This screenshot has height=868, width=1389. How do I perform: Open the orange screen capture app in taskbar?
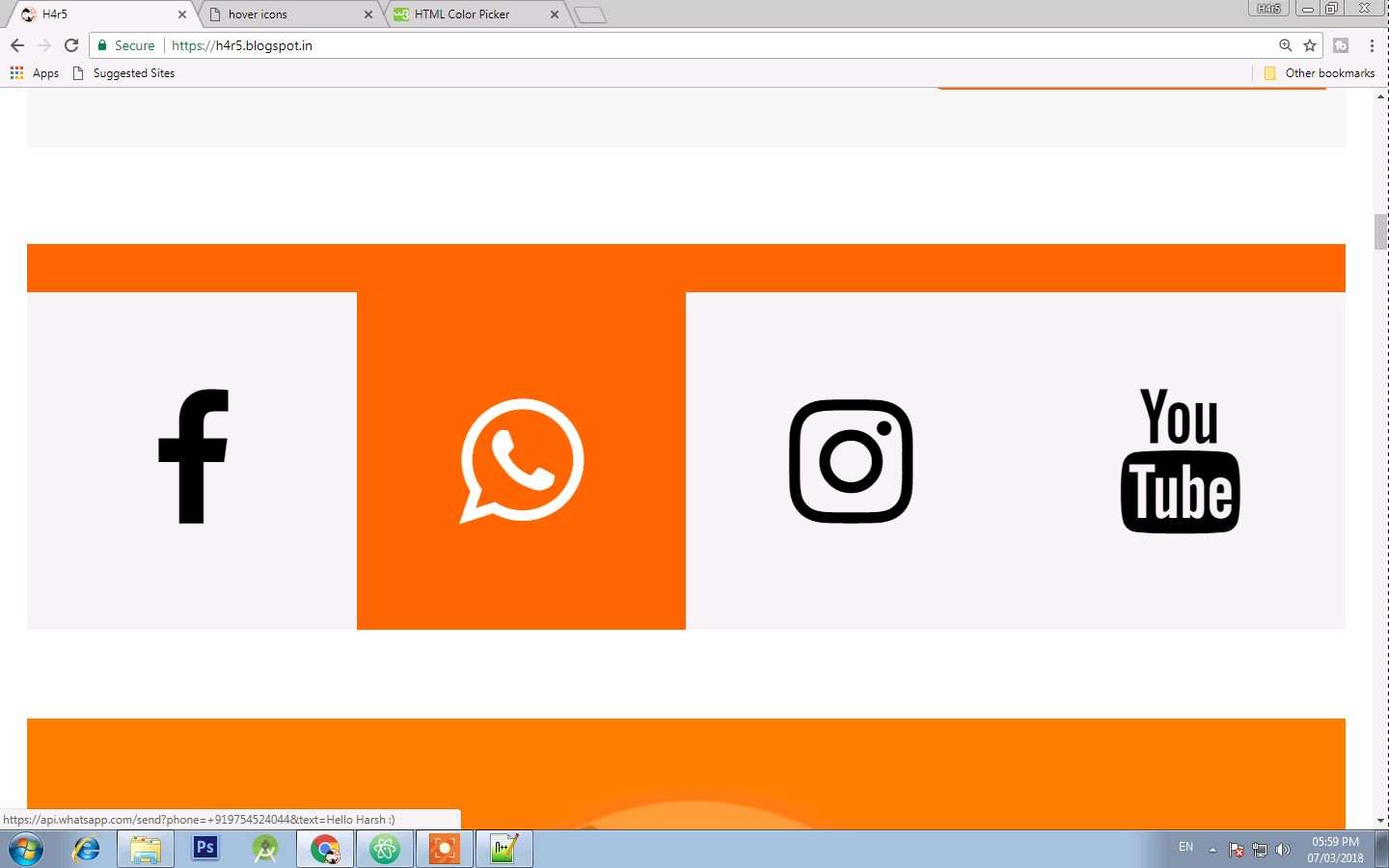click(445, 850)
